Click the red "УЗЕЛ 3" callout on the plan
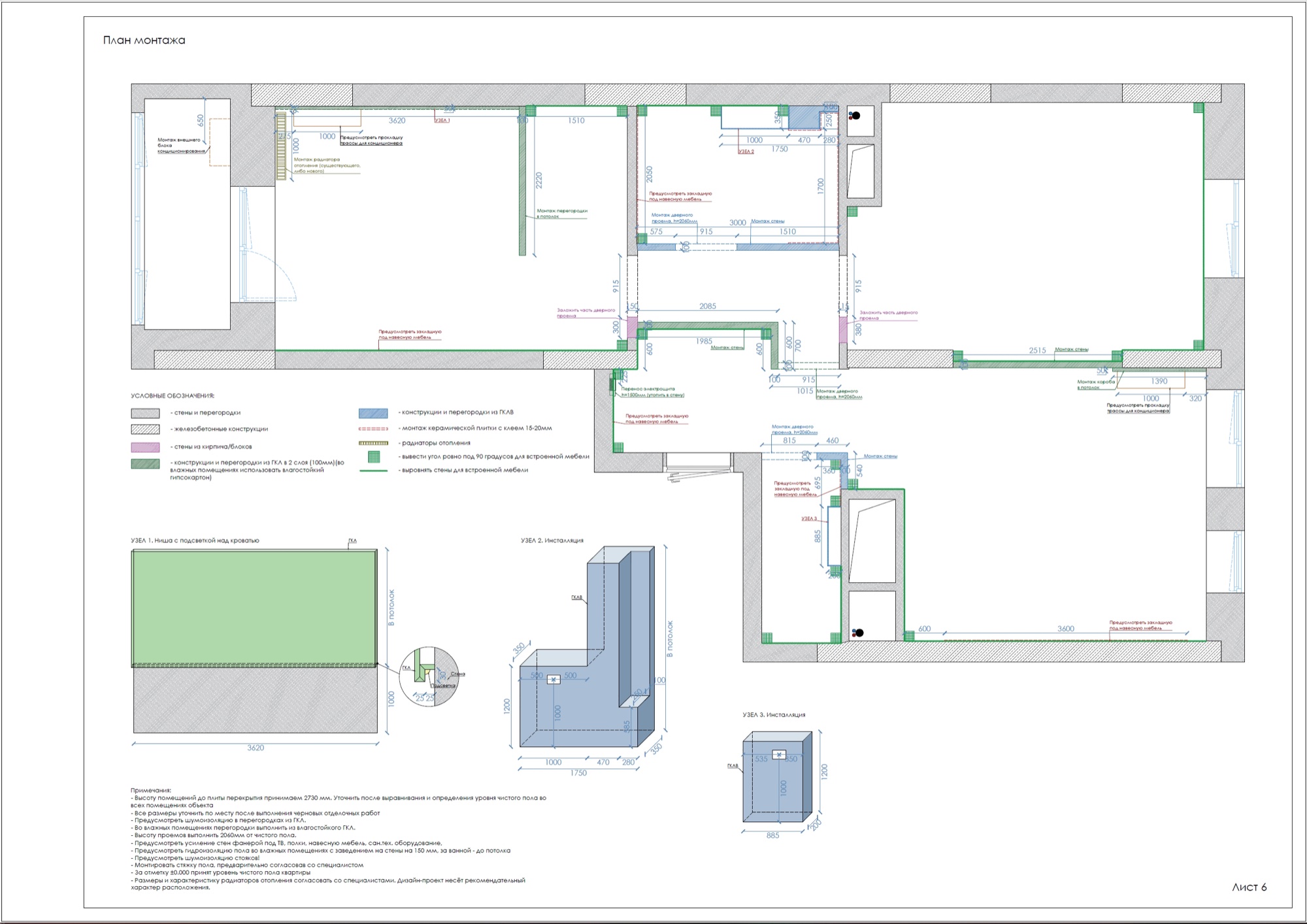1307x924 pixels. (809, 518)
